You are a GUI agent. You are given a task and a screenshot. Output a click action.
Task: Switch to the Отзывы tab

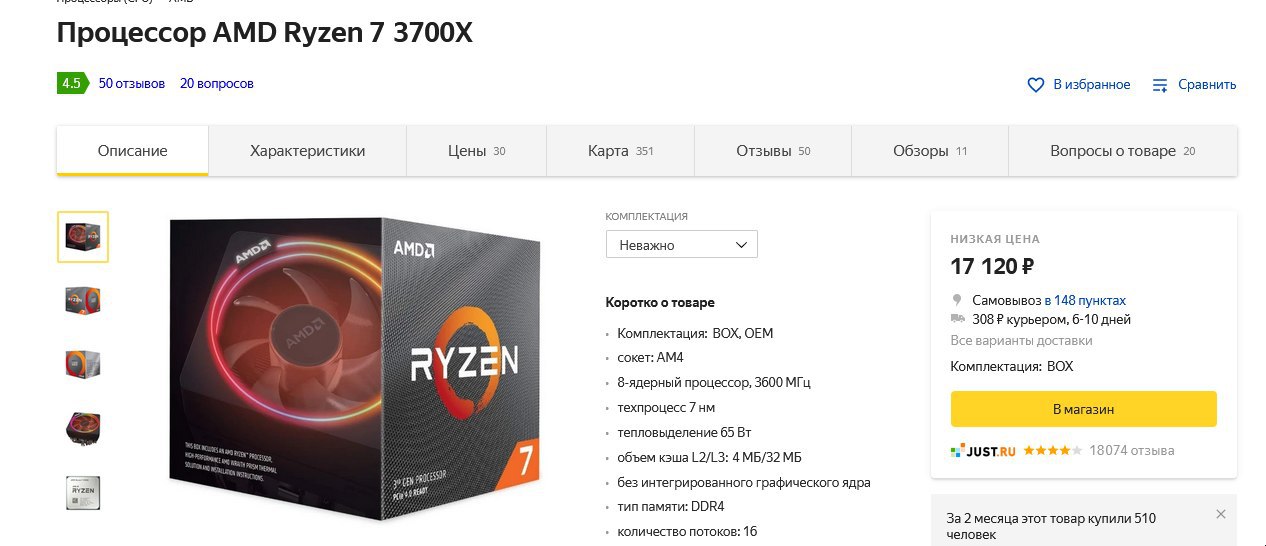pyautogui.click(x=773, y=151)
